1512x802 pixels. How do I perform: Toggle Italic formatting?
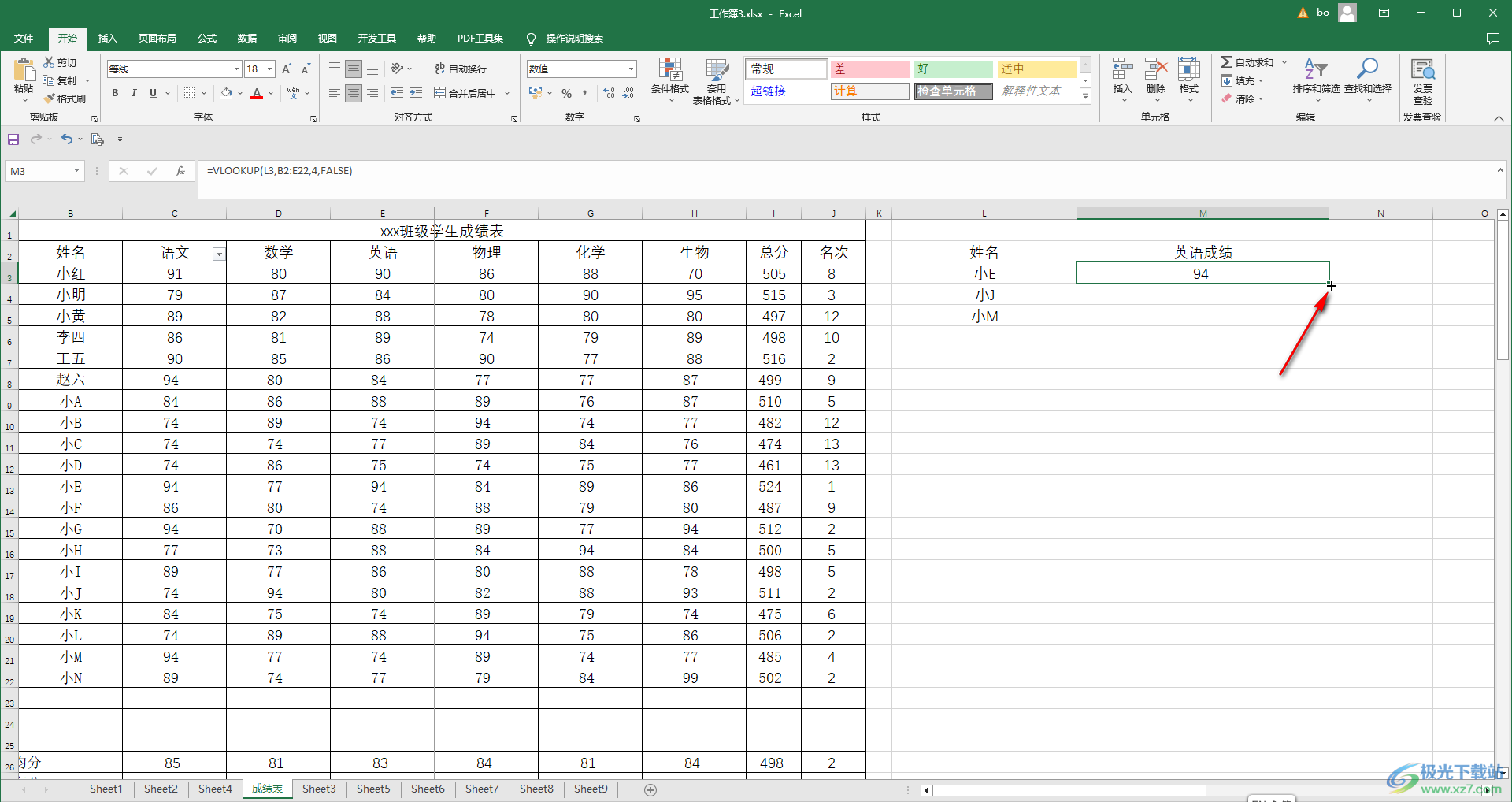pos(134,93)
